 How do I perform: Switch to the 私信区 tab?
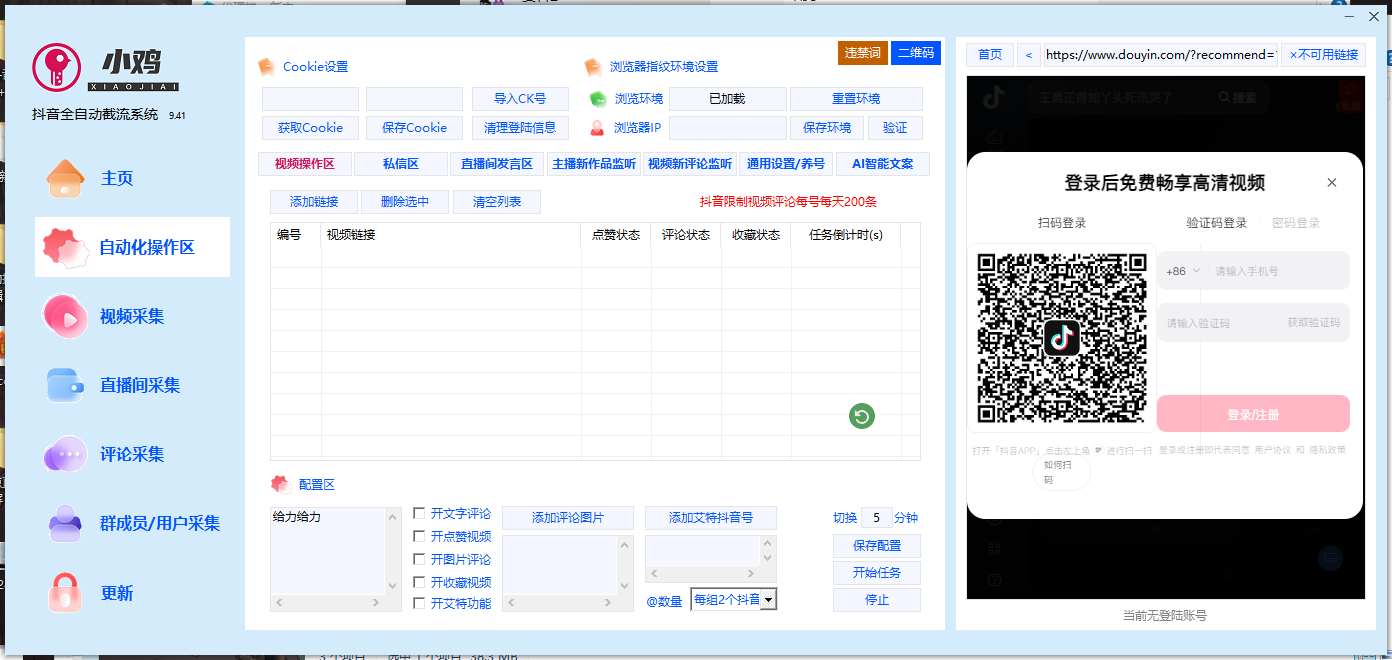pyautogui.click(x=400, y=164)
